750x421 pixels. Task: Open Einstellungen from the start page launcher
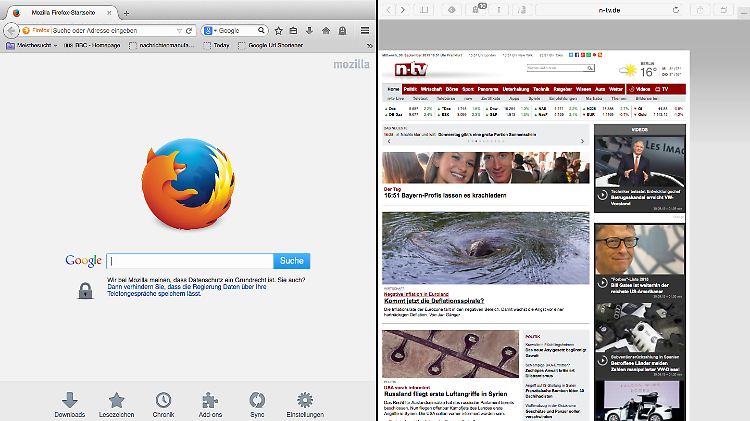[x=305, y=405]
